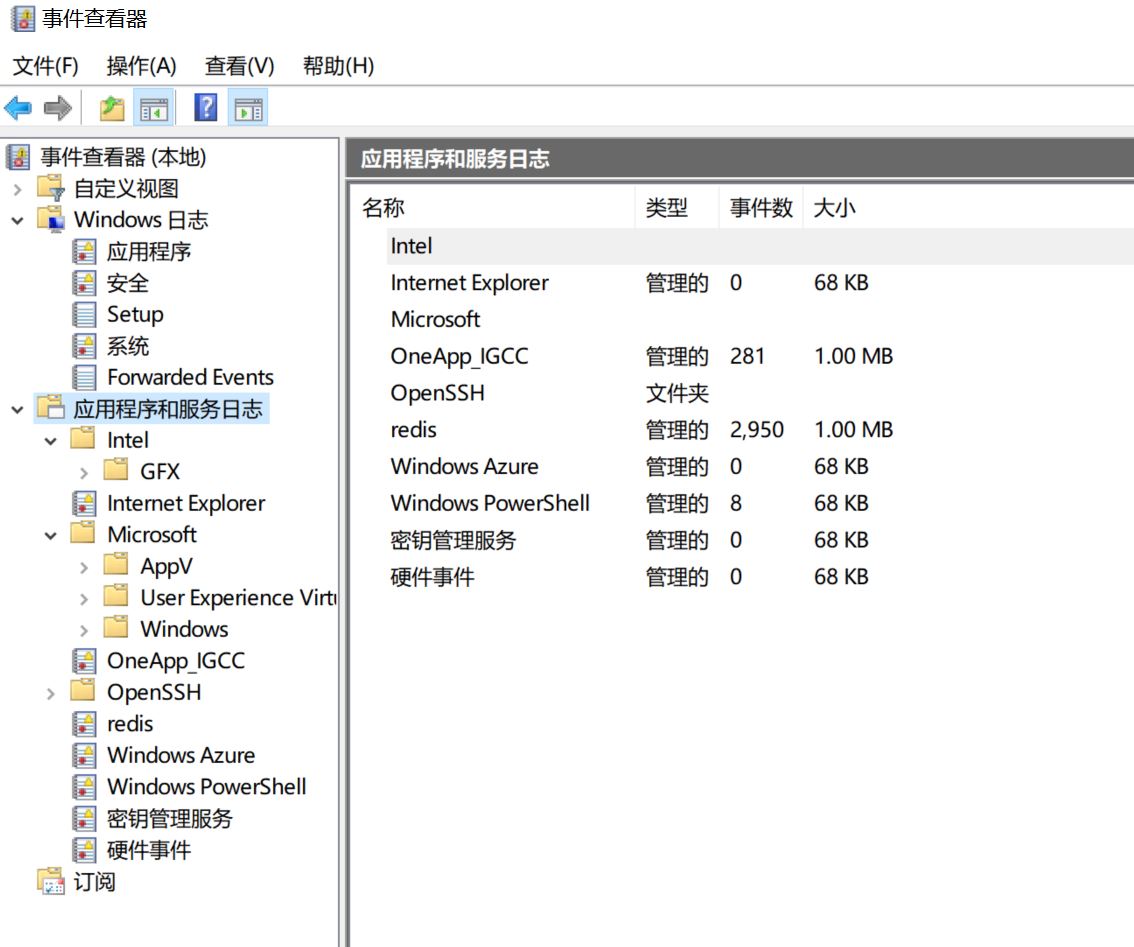Open Help via blue question icon
Image resolution: width=1134 pixels, height=947 pixels.
click(206, 108)
